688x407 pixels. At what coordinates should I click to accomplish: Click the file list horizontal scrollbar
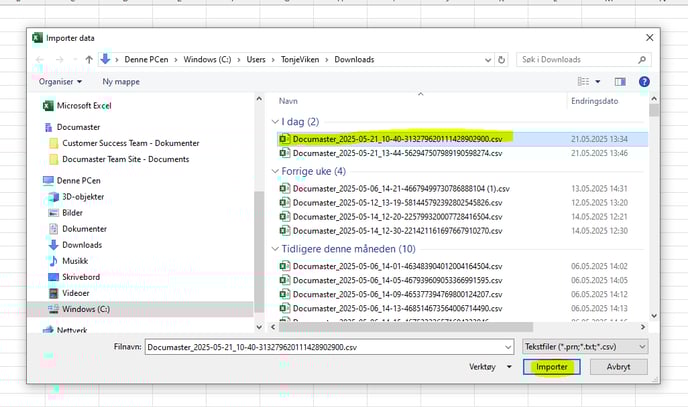[x=406, y=327]
